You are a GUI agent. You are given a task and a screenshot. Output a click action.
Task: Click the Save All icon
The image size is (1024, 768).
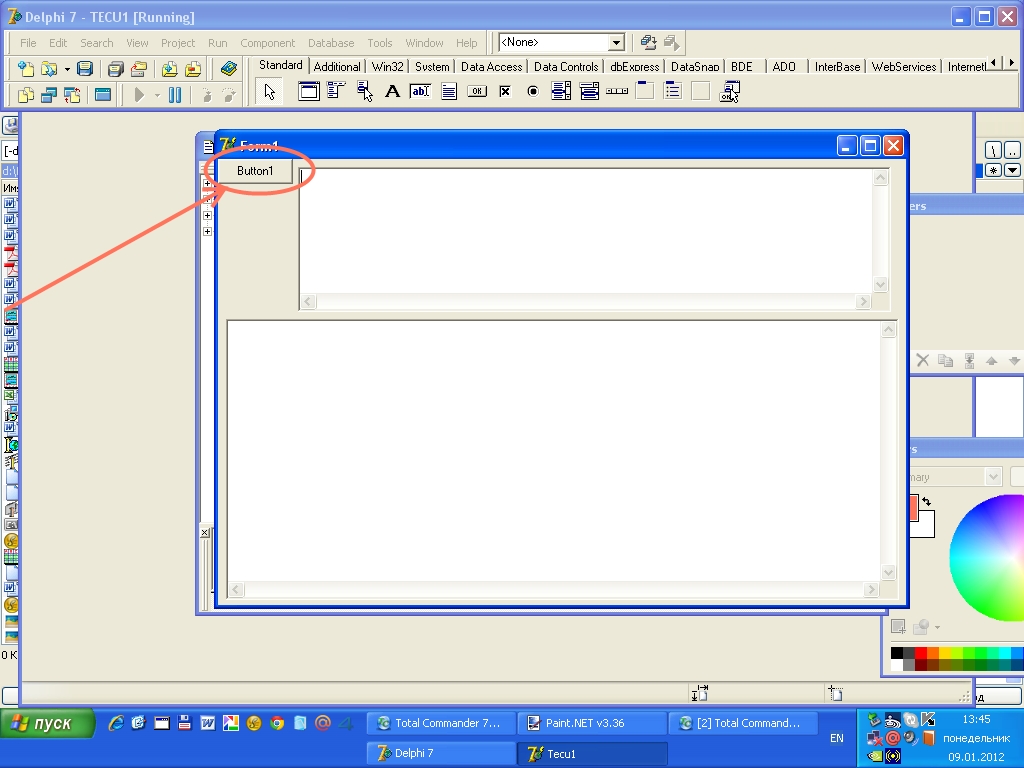116,69
